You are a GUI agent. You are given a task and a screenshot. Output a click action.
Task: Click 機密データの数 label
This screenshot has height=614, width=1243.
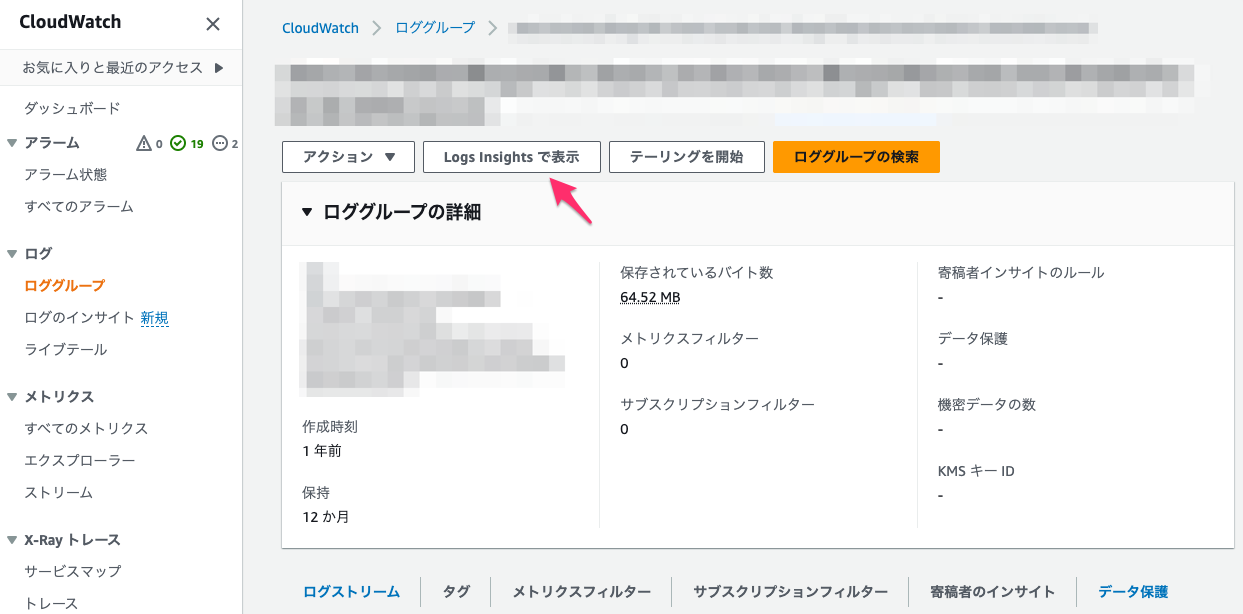pos(987,404)
